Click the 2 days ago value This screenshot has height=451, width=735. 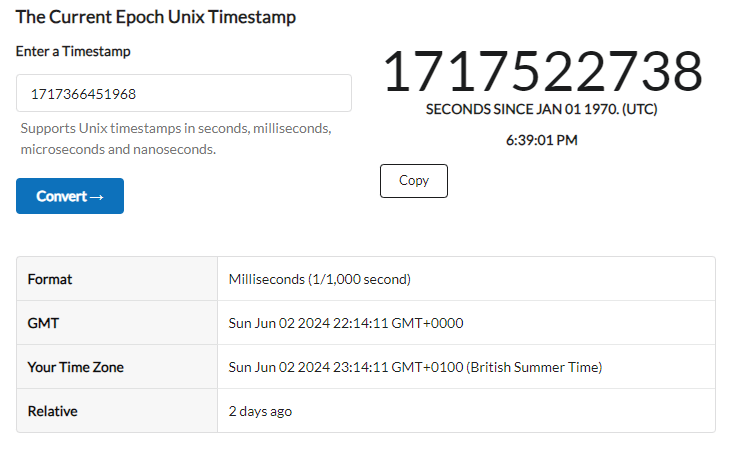pos(260,411)
